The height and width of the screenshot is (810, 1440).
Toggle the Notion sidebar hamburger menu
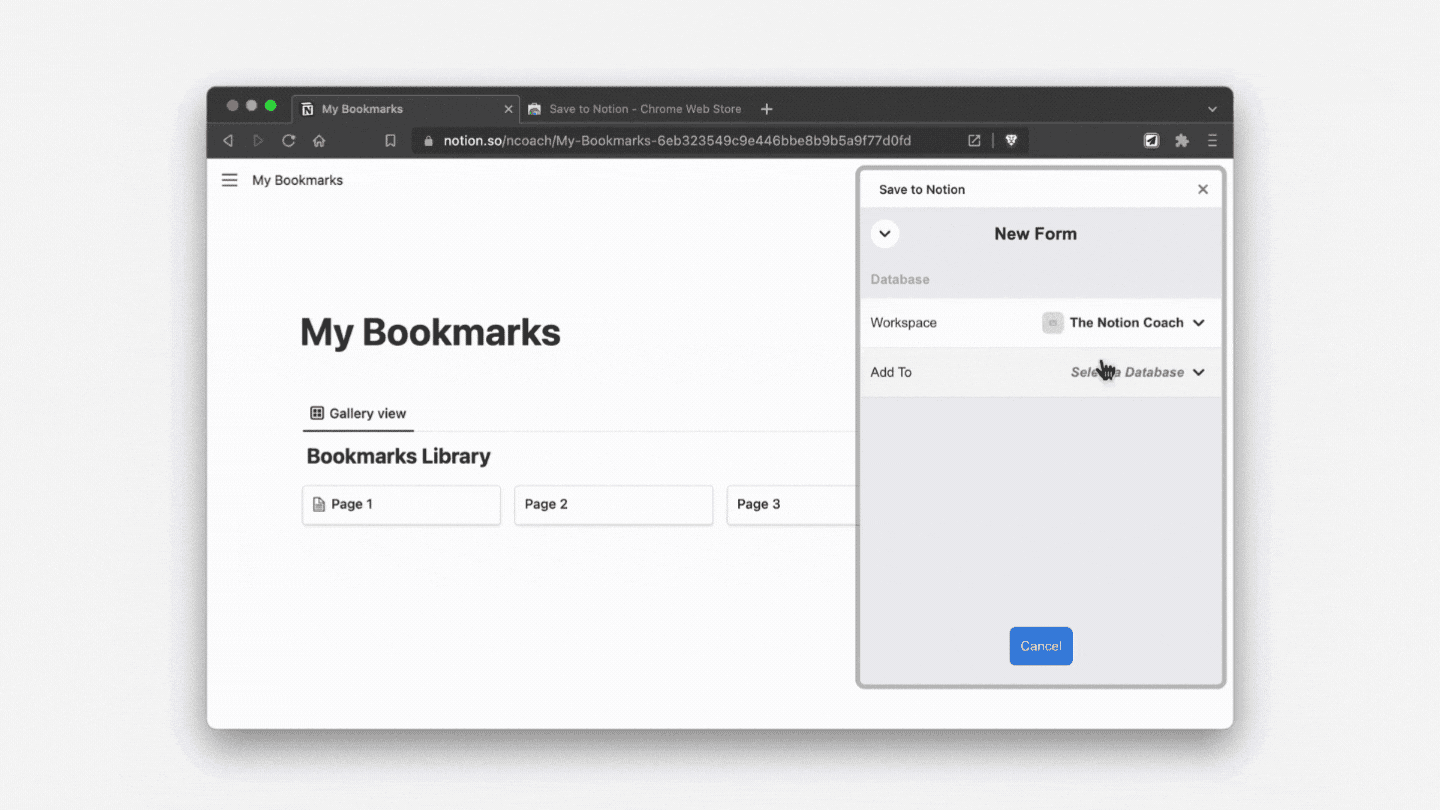coord(230,180)
